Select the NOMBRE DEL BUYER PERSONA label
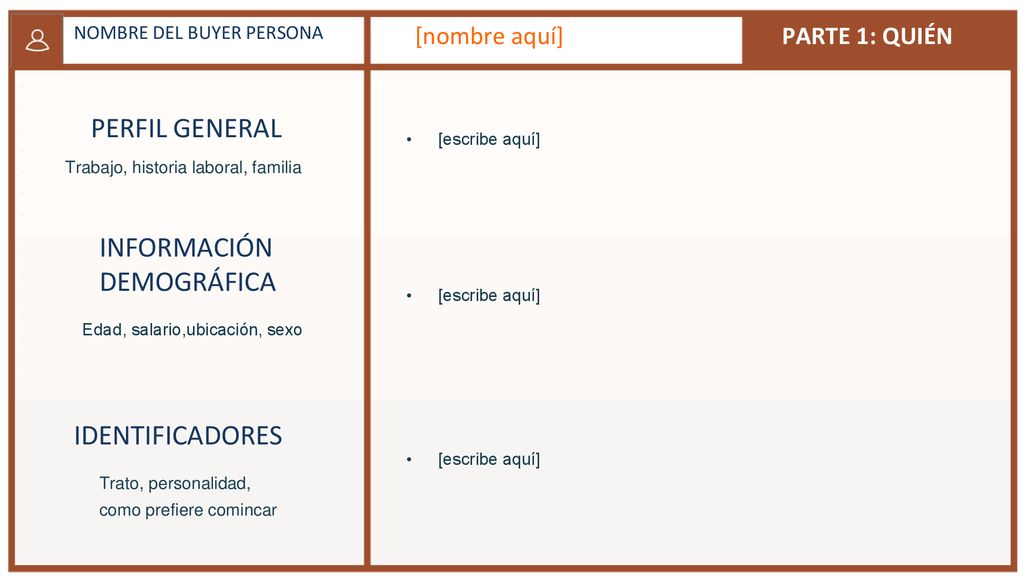 pos(199,33)
